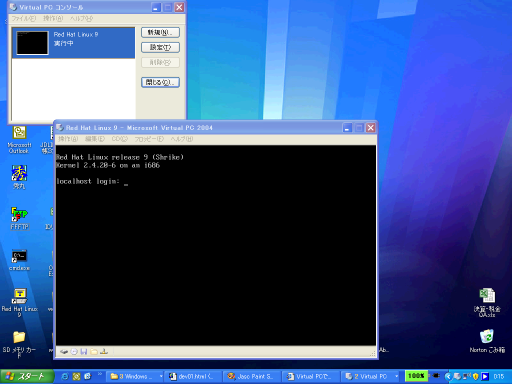
Task: Select the Excel spreadsheet file on desktop
Action: [487, 302]
